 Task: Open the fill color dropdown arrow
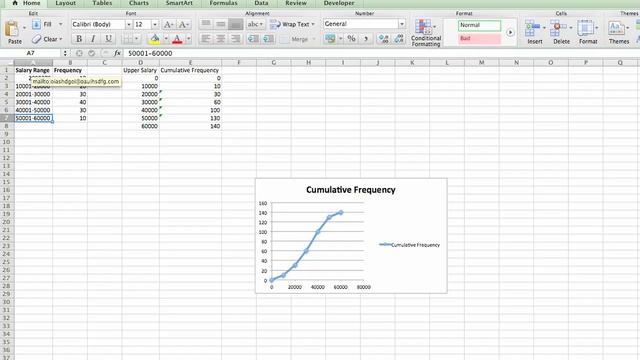[166, 39]
